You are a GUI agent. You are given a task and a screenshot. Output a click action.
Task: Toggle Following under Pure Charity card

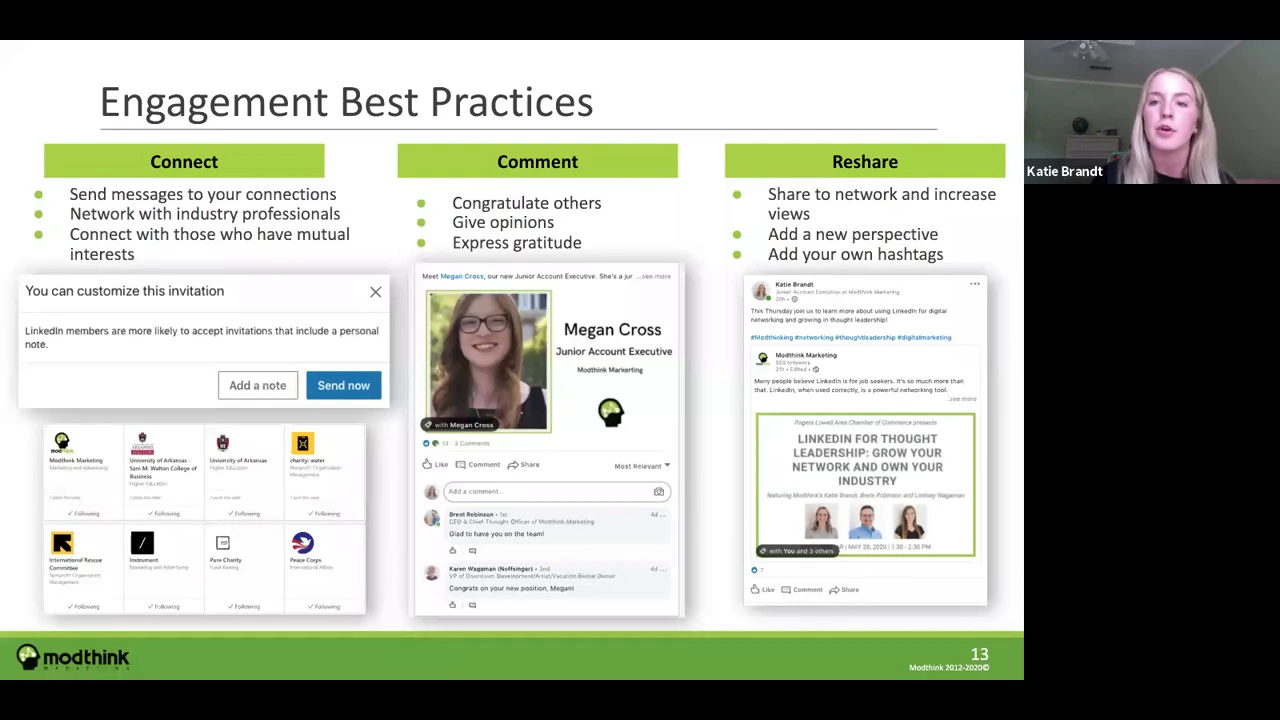click(x=243, y=606)
